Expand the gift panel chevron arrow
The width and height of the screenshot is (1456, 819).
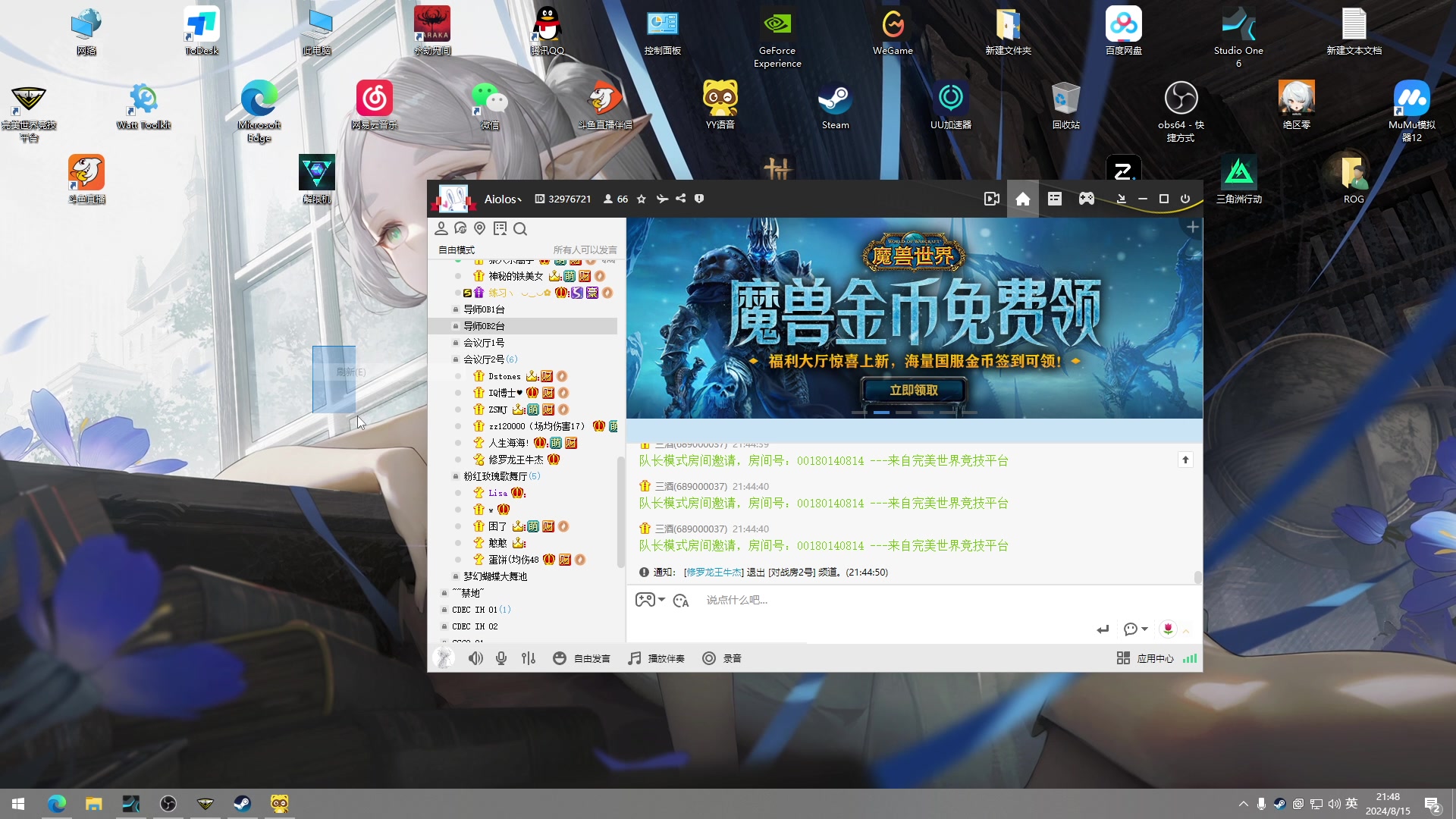coord(1186,630)
